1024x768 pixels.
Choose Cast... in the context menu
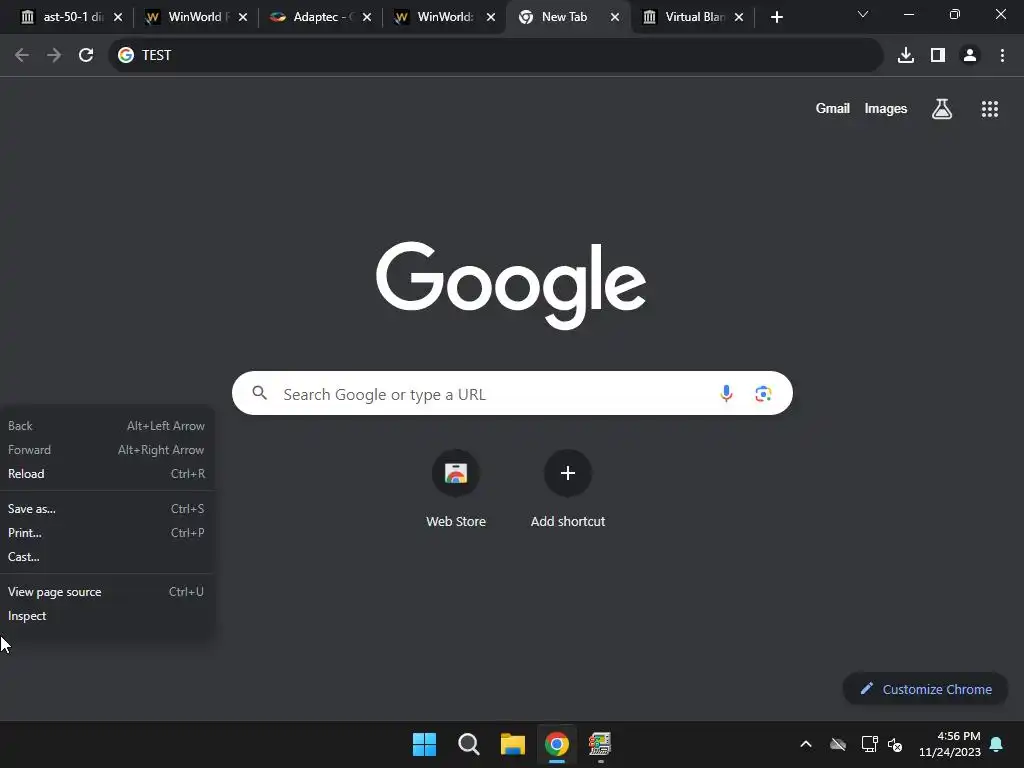coord(106,556)
